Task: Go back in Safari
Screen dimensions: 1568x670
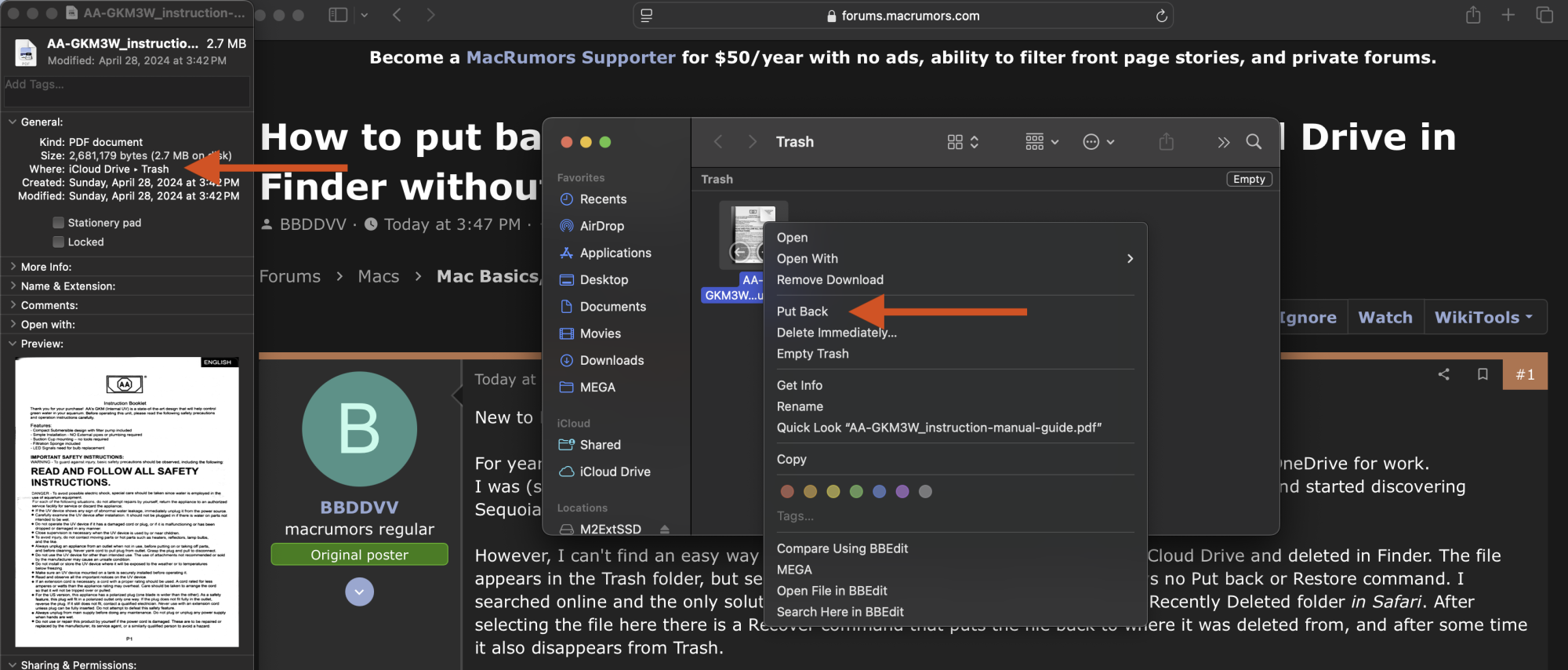Action: (397, 15)
